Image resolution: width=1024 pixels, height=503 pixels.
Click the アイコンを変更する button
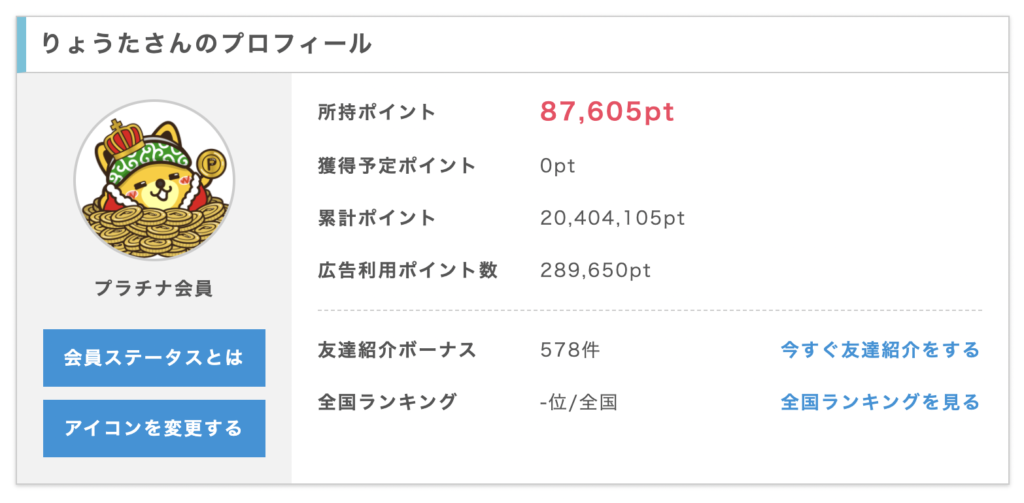[x=154, y=429]
